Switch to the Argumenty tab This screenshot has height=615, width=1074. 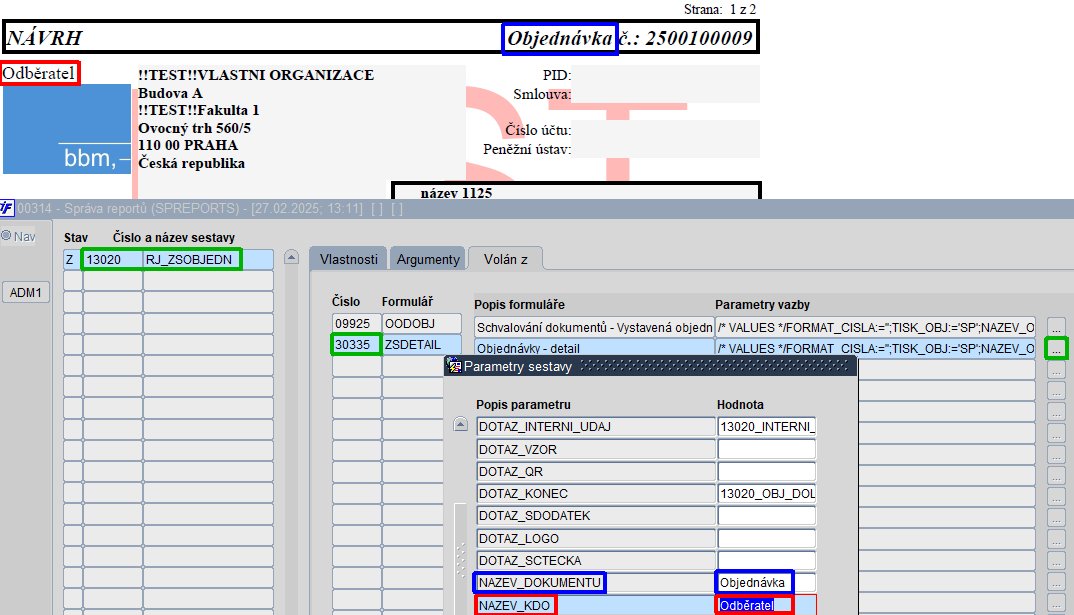click(x=428, y=259)
